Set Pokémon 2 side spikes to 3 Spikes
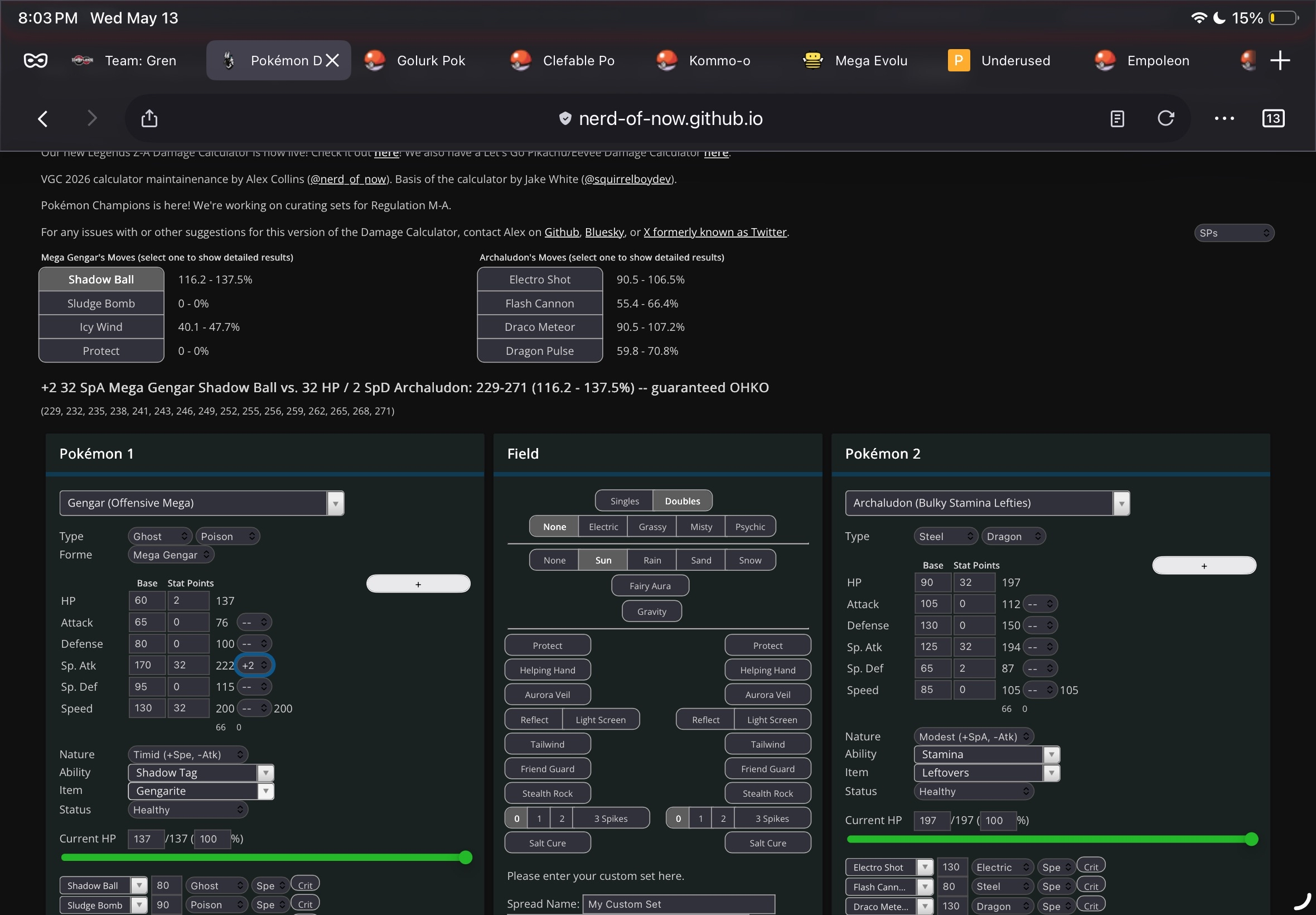 click(x=772, y=818)
